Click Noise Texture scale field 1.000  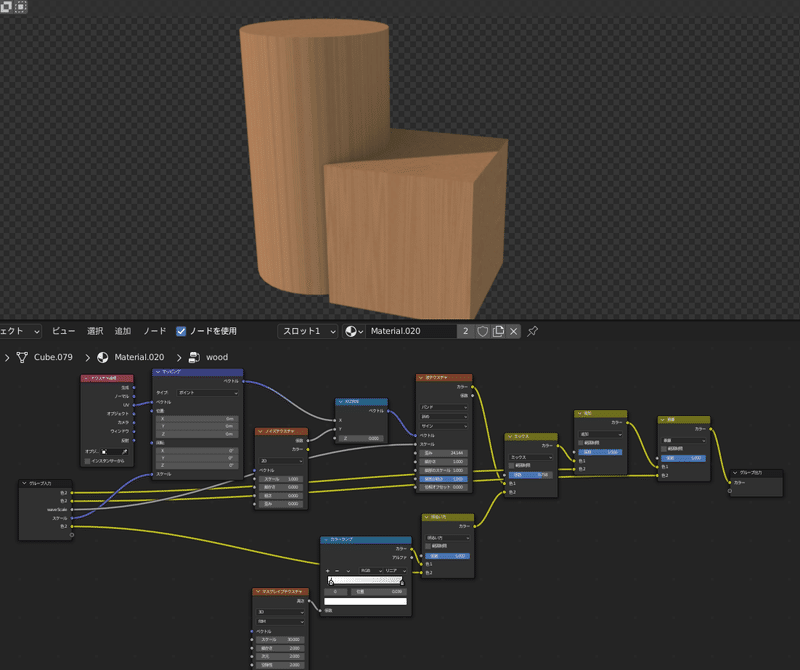(x=281, y=479)
